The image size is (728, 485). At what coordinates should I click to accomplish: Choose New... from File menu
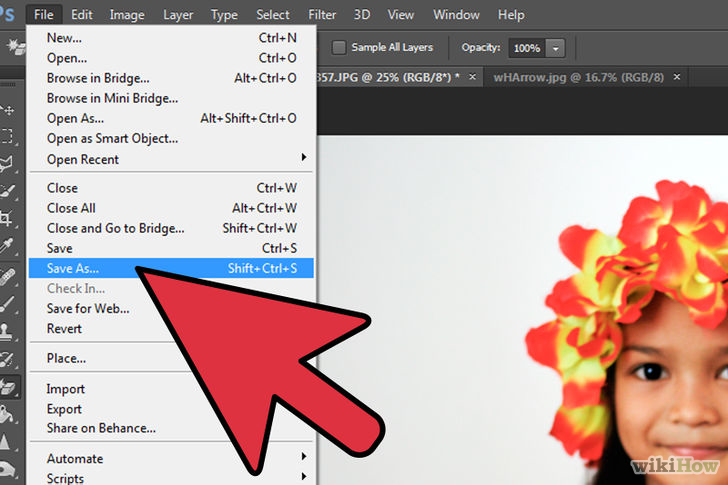171,38
